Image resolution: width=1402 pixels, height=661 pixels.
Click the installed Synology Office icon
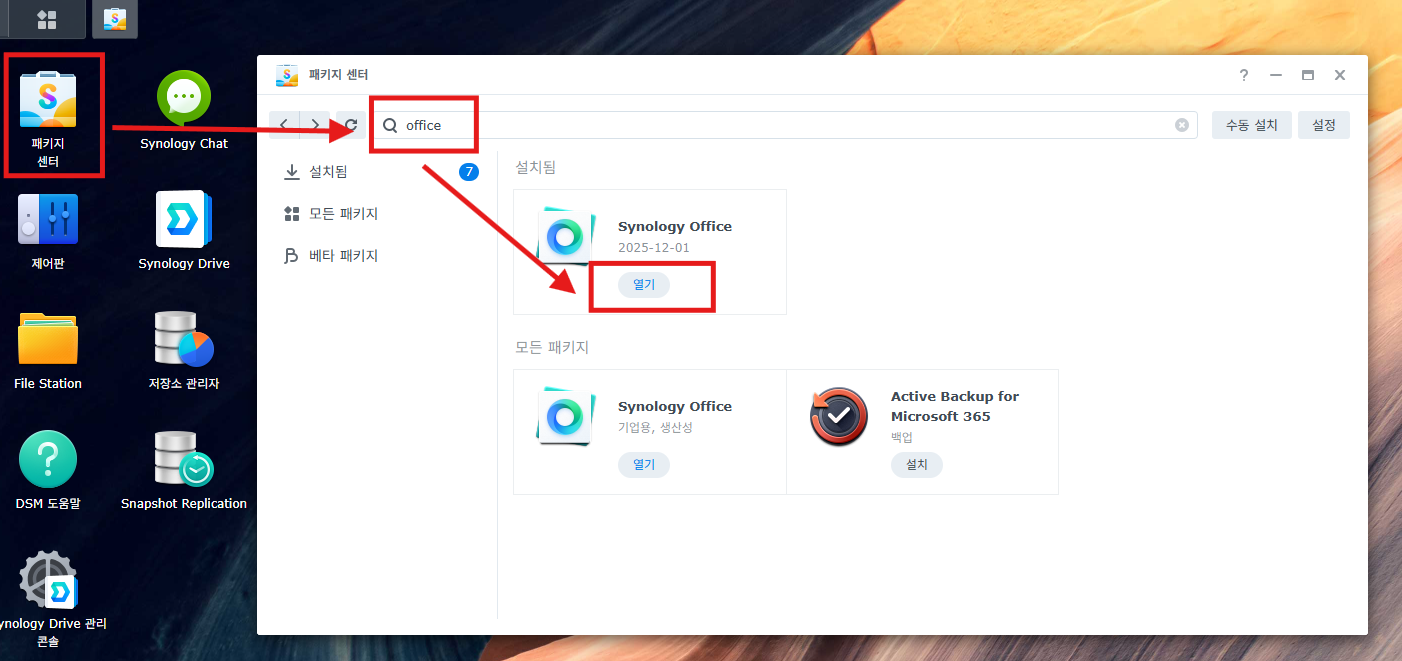pyautogui.click(x=565, y=238)
